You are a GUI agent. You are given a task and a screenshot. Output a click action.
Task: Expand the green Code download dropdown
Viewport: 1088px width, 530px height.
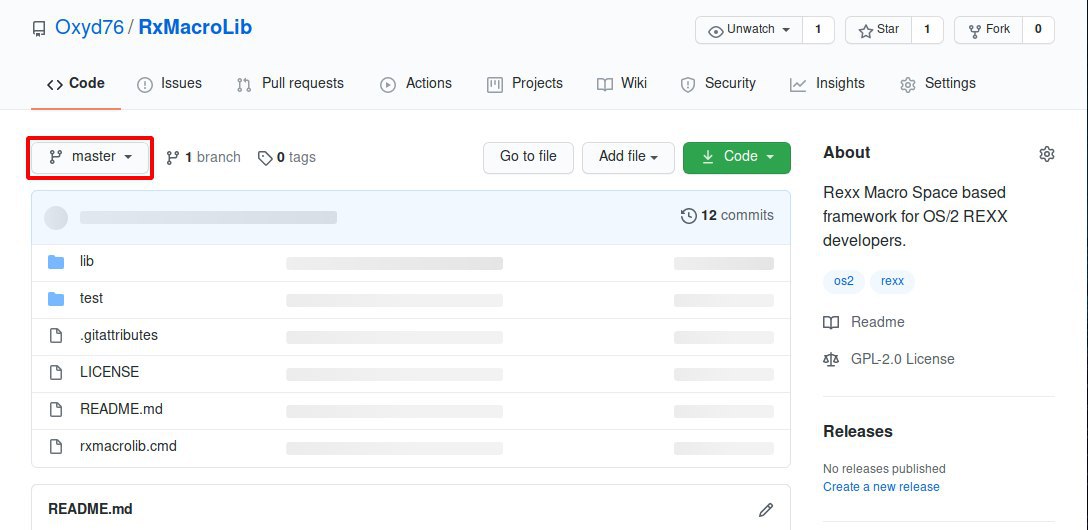737,157
